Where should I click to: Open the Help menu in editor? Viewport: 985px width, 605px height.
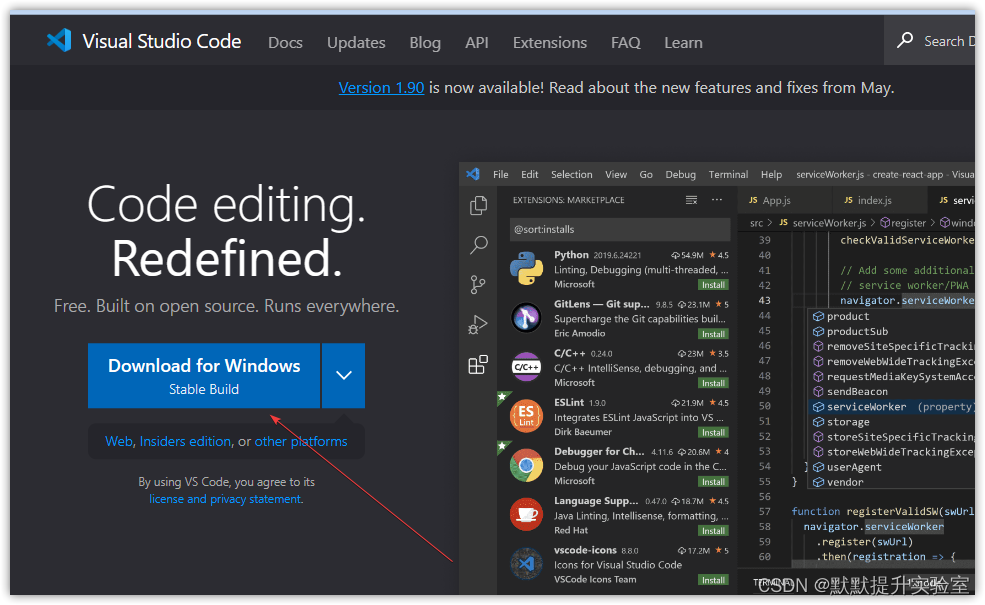pos(771,175)
